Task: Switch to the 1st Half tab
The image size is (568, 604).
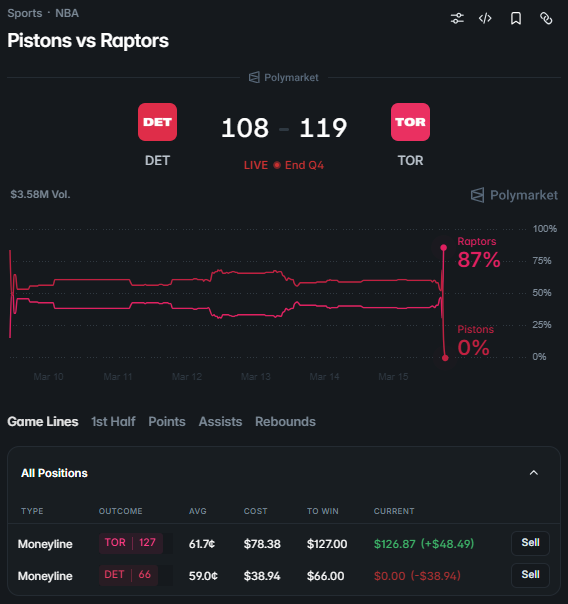Action: click(x=113, y=421)
